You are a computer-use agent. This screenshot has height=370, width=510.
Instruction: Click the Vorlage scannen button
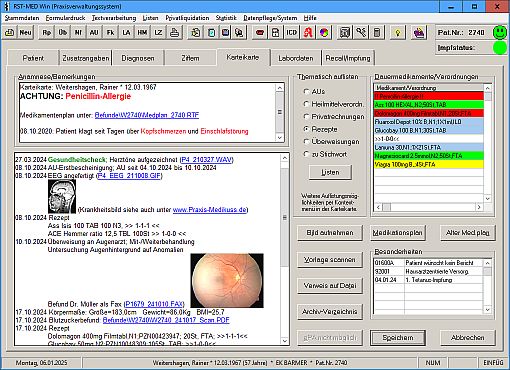point(330,259)
